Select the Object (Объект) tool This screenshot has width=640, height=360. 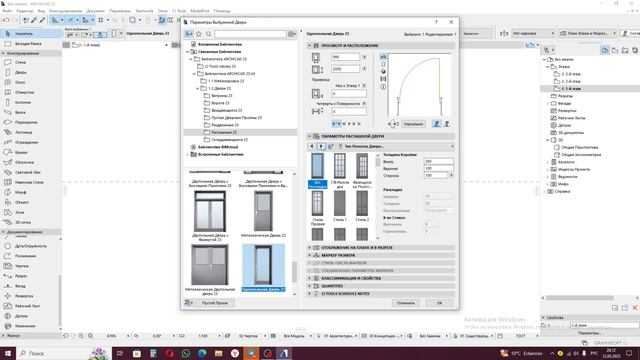31,202
